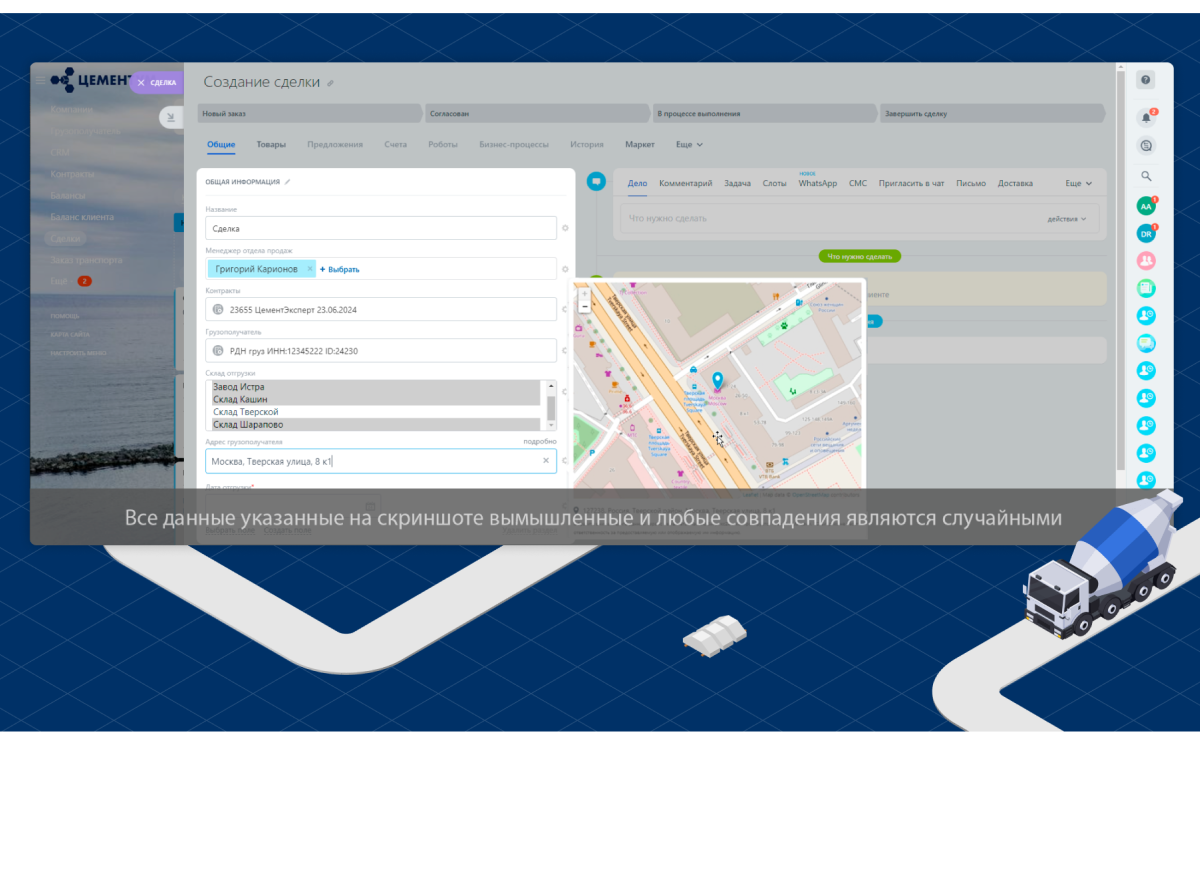Open the help question mark icon

1146,80
